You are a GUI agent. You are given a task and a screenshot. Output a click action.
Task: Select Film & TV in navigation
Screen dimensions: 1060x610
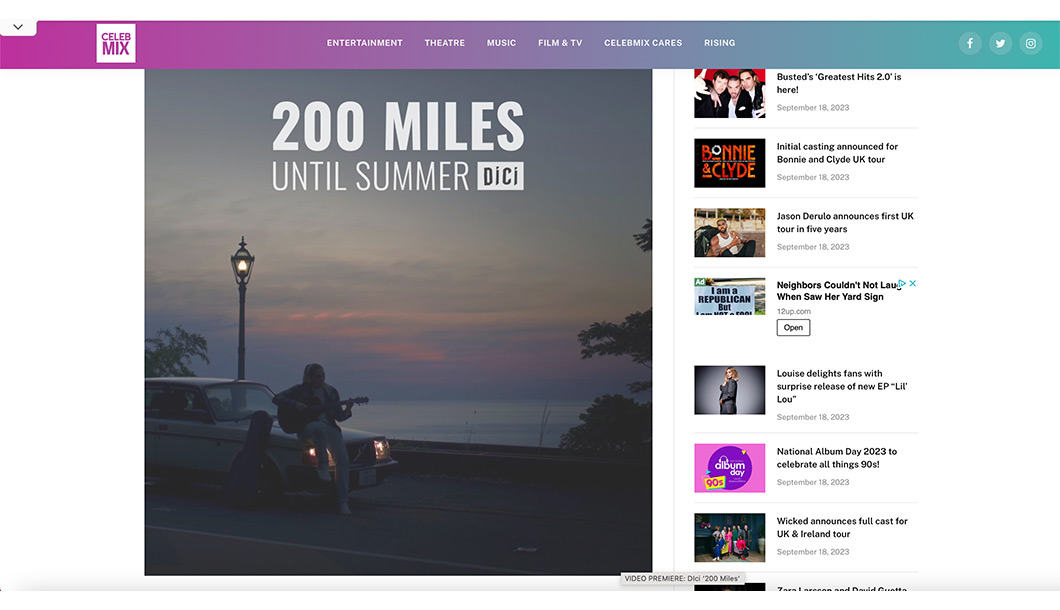coord(560,43)
